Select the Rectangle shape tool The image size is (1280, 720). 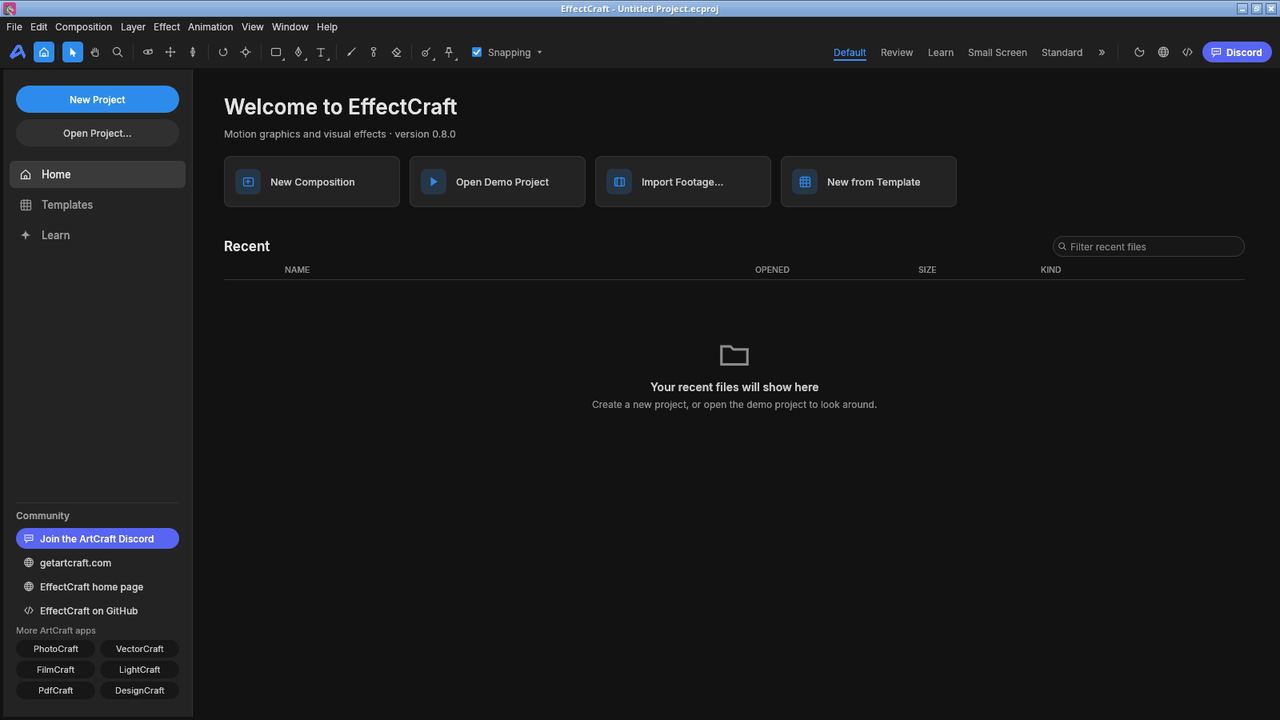click(276, 52)
